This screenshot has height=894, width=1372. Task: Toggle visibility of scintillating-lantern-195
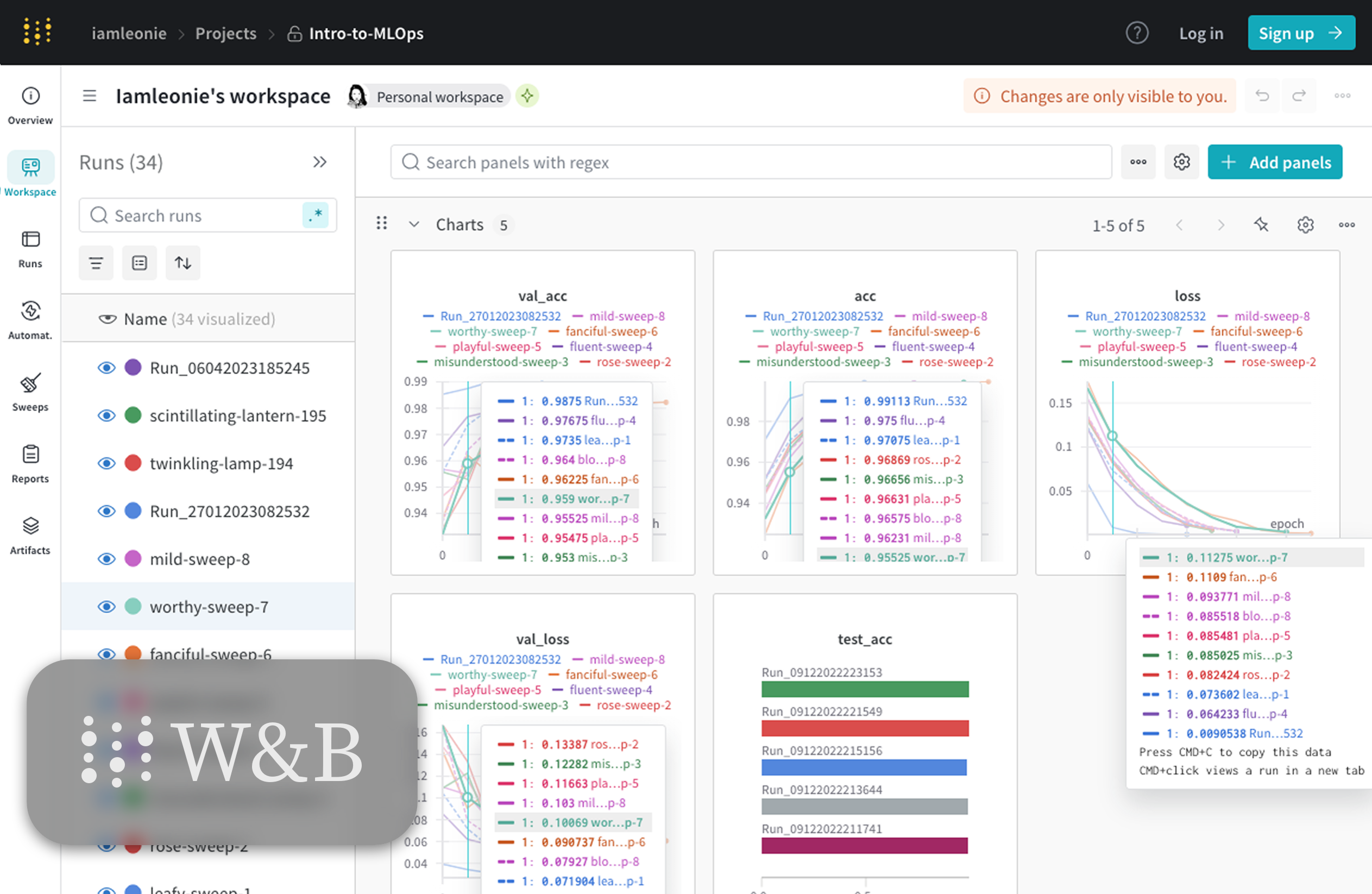106,415
